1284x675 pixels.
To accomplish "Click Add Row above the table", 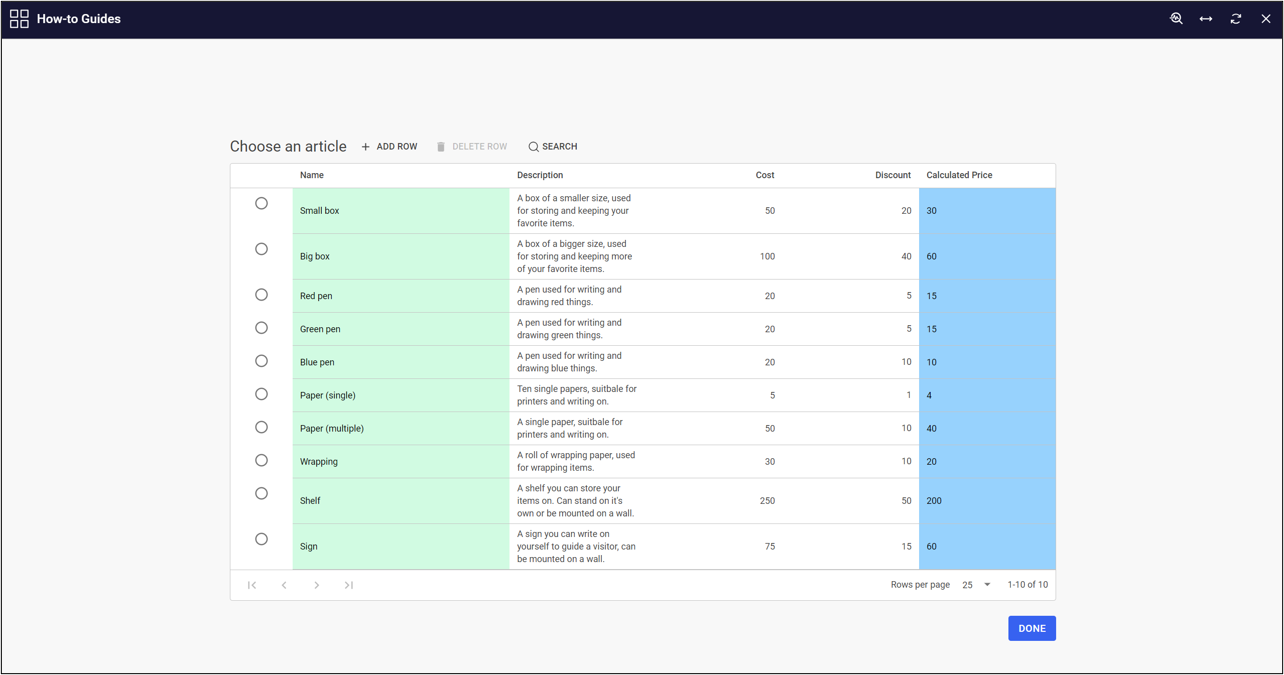I will (x=389, y=147).
